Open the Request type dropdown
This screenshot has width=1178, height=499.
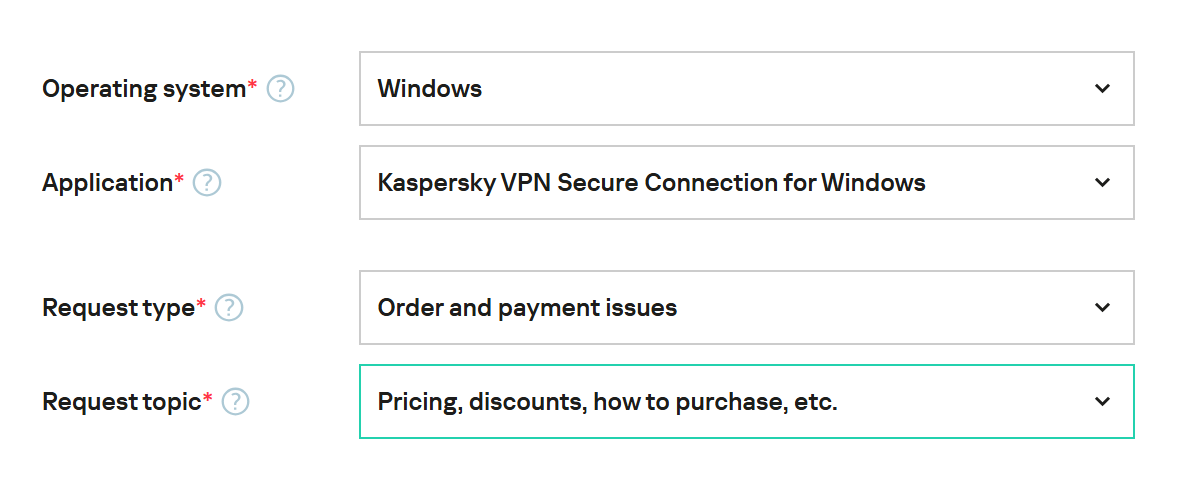point(747,307)
